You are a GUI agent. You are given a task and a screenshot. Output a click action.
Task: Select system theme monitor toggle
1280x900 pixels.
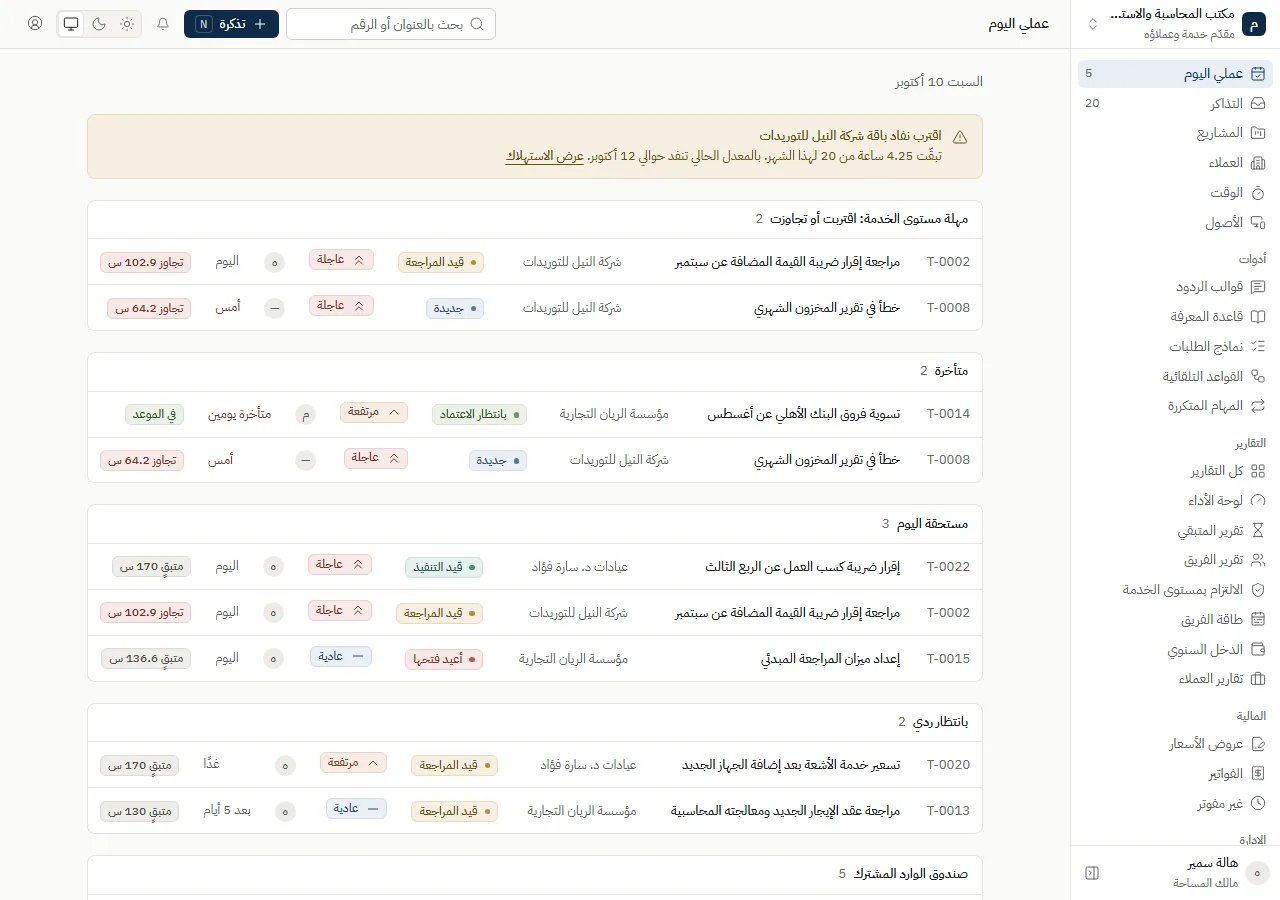pyautogui.click(x=71, y=24)
